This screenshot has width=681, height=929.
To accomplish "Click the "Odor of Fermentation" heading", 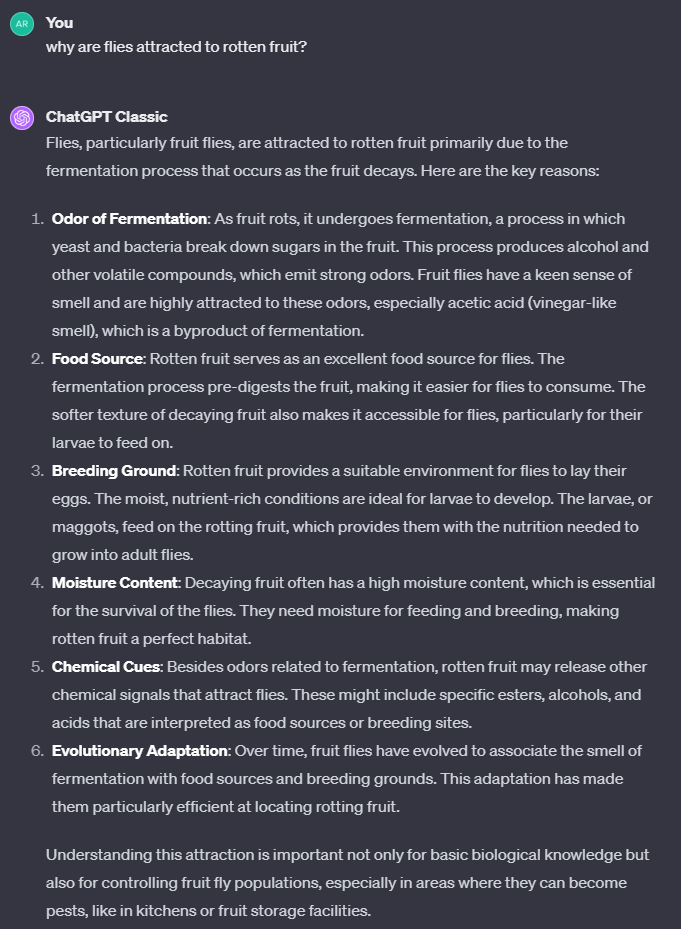I will tap(129, 219).
